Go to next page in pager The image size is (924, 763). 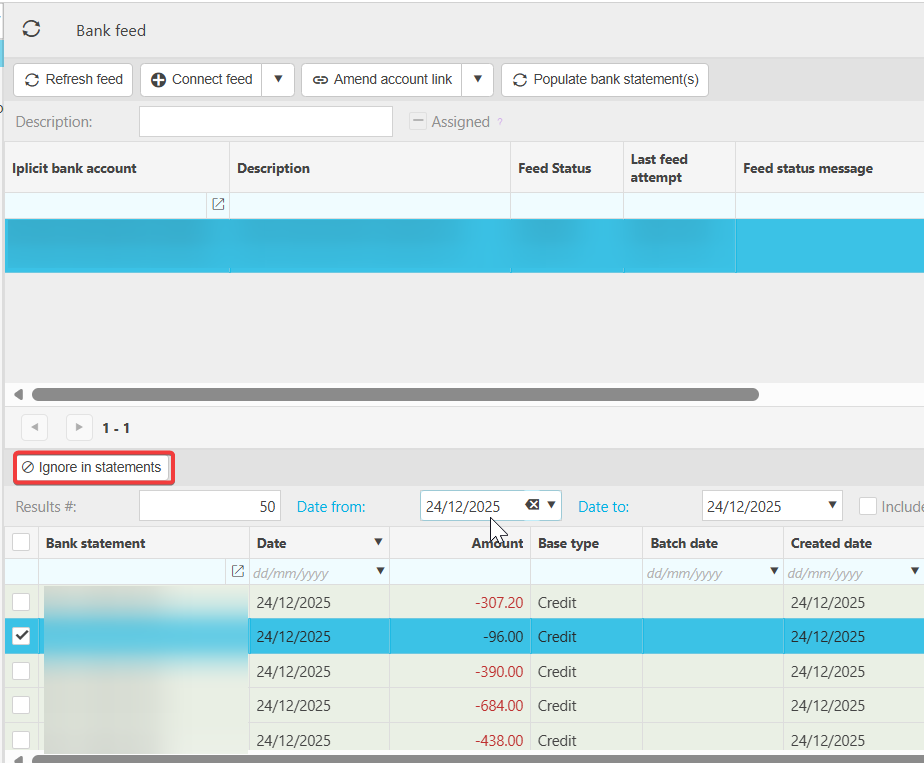79,427
